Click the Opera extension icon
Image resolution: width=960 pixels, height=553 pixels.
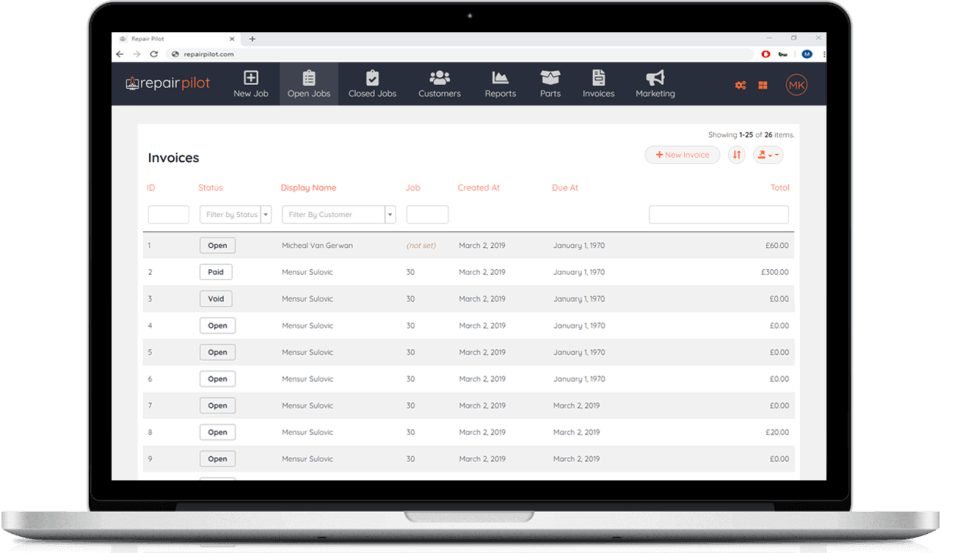(765, 54)
